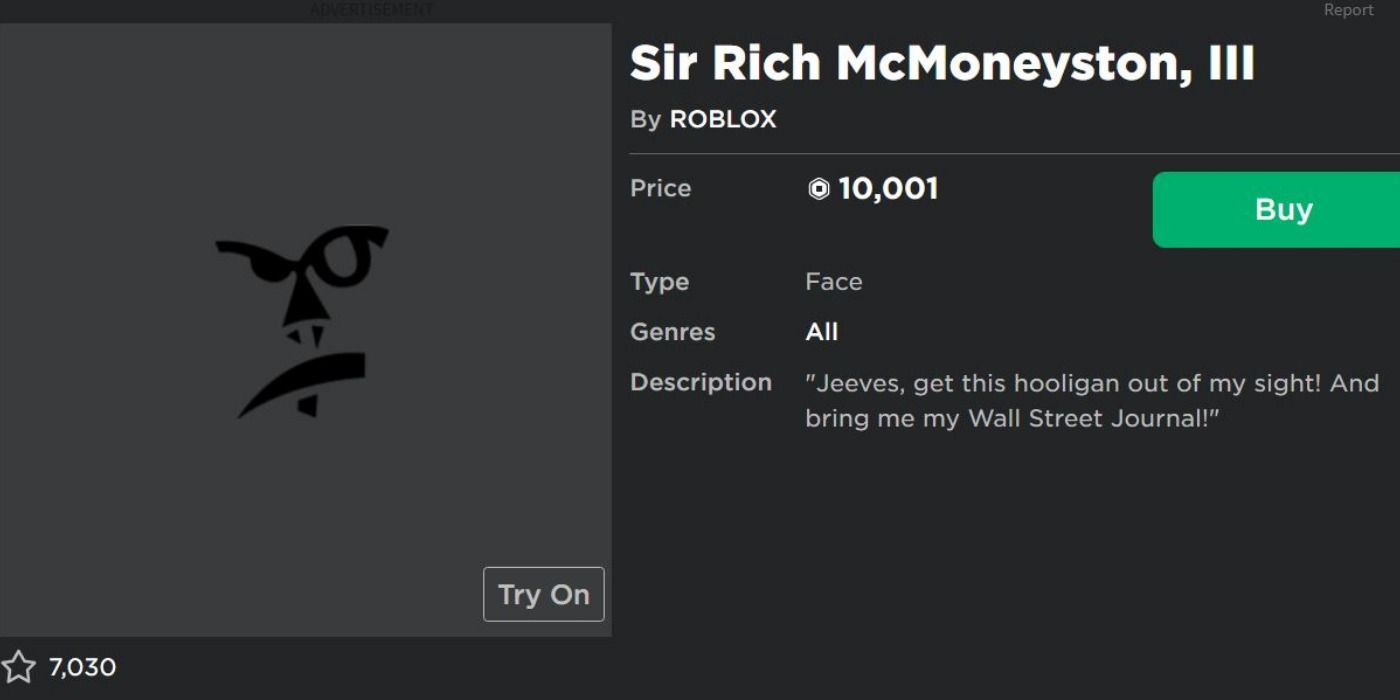This screenshot has height=700, width=1400.
Task: Click the Robux currency icon
Action: coord(819,189)
